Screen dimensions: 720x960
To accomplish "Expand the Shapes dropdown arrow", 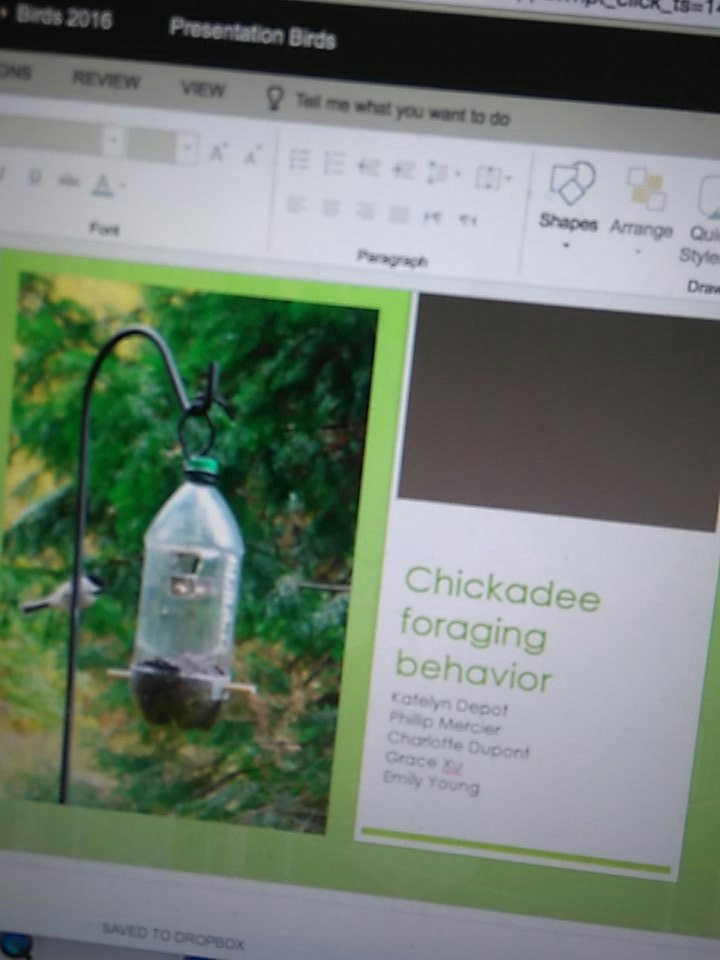I will point(566,246).
